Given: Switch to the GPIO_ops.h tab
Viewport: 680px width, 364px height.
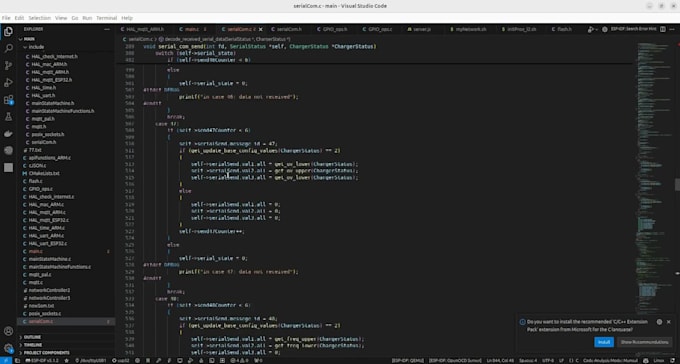Looking at the screenshot, I should 335,30.
